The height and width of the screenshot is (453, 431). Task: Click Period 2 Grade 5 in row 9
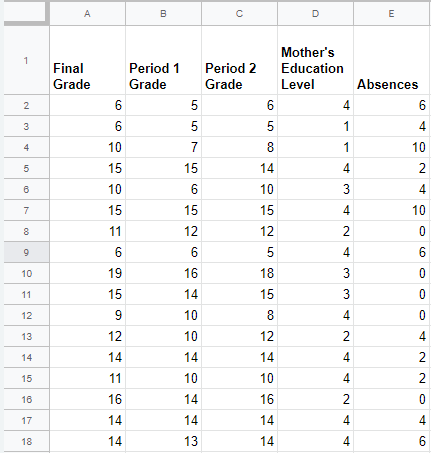point(239,252)
